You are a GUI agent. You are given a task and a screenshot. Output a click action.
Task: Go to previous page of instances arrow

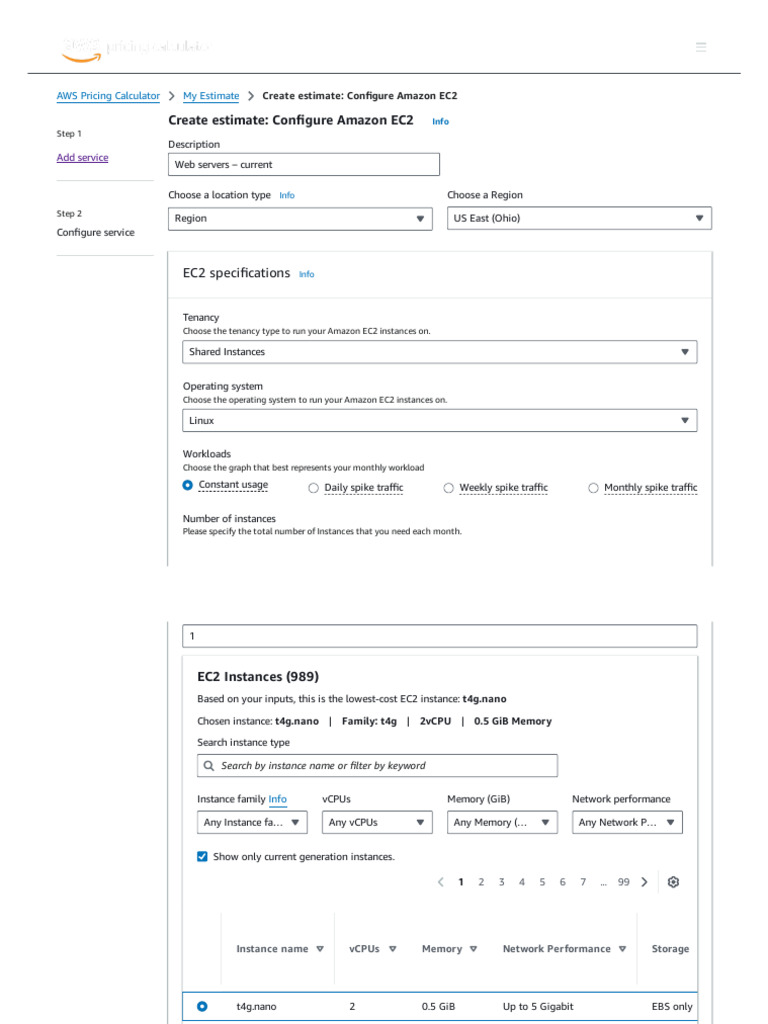coord(441,882)
